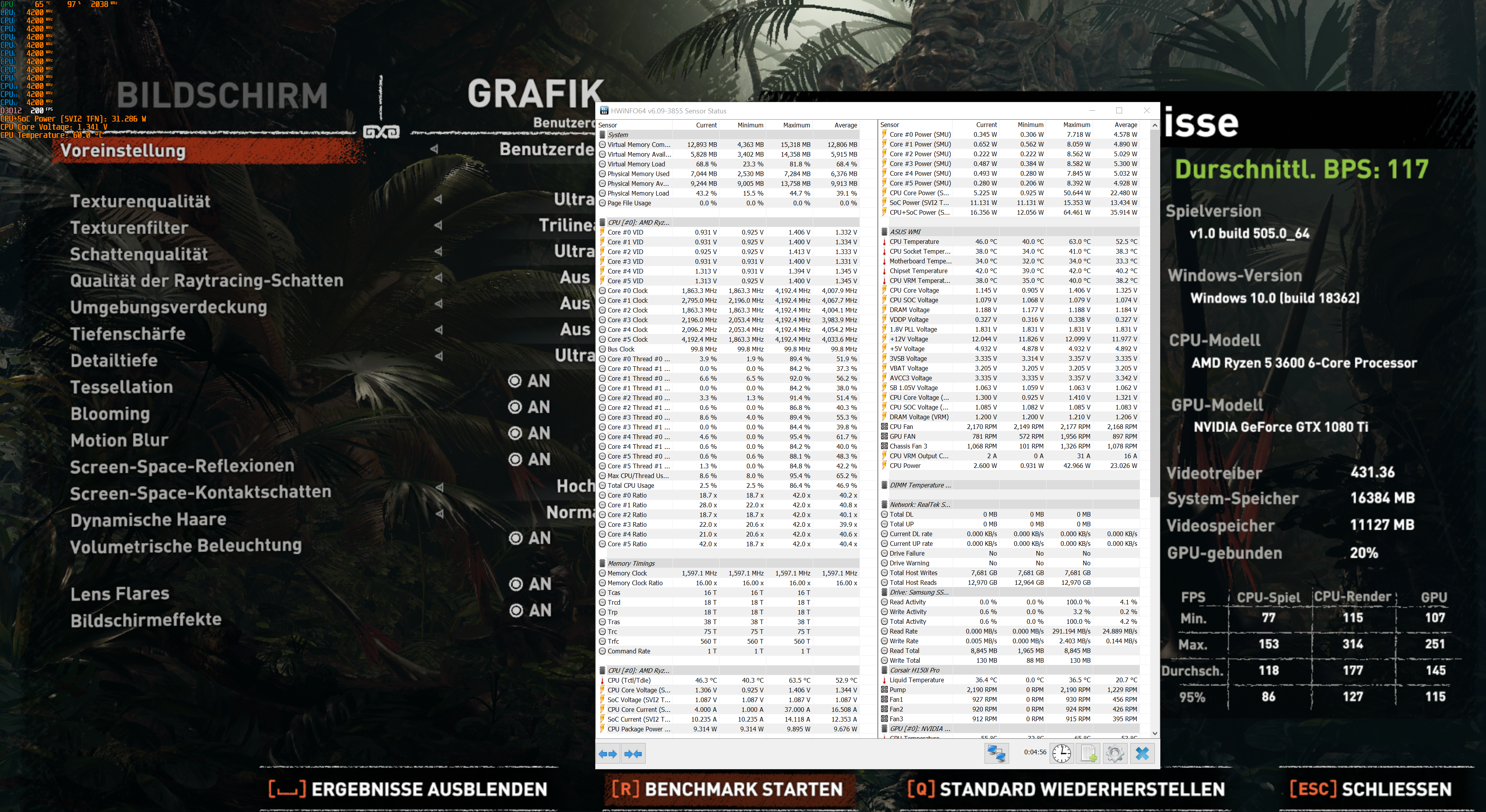Open HWiNFO remote network monitors icon
This screenshot has width=1486, height=812.
pyautogui.click(x=996, y=753)
